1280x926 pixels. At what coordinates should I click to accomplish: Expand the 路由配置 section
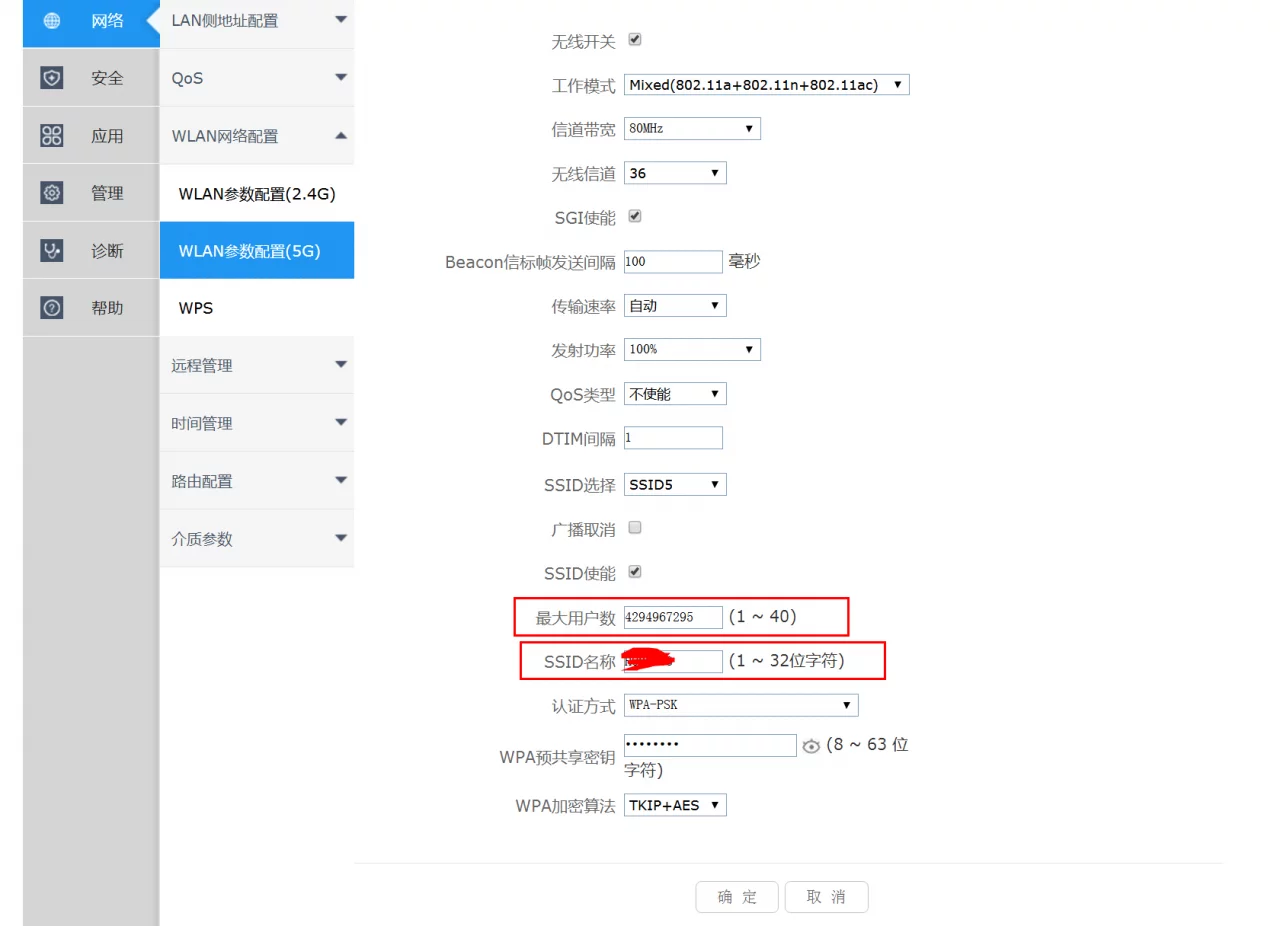[x=256, y=480]
